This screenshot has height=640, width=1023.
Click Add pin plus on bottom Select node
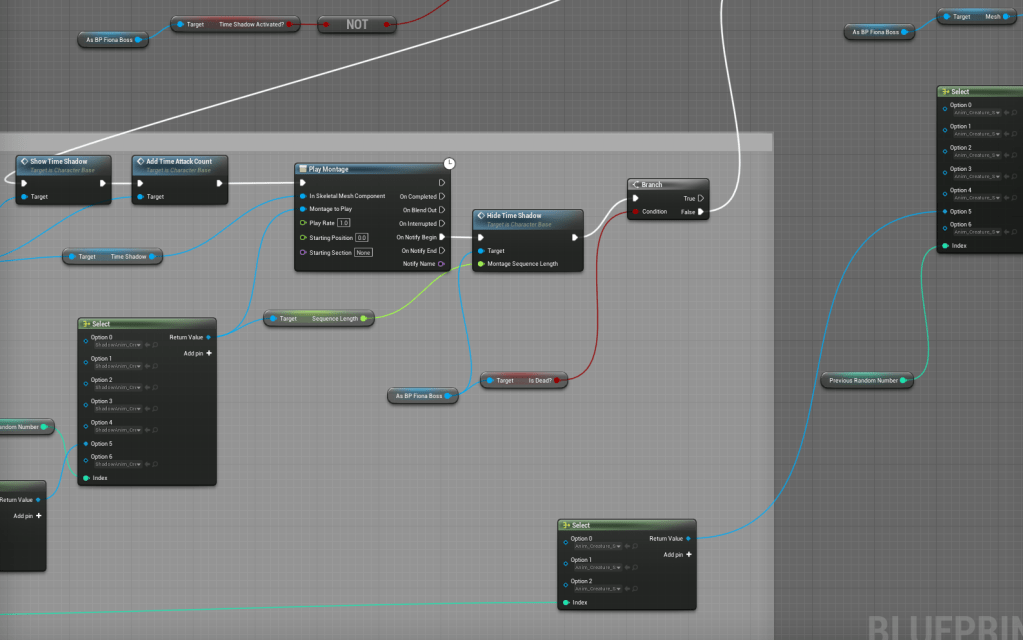(689, 554)
